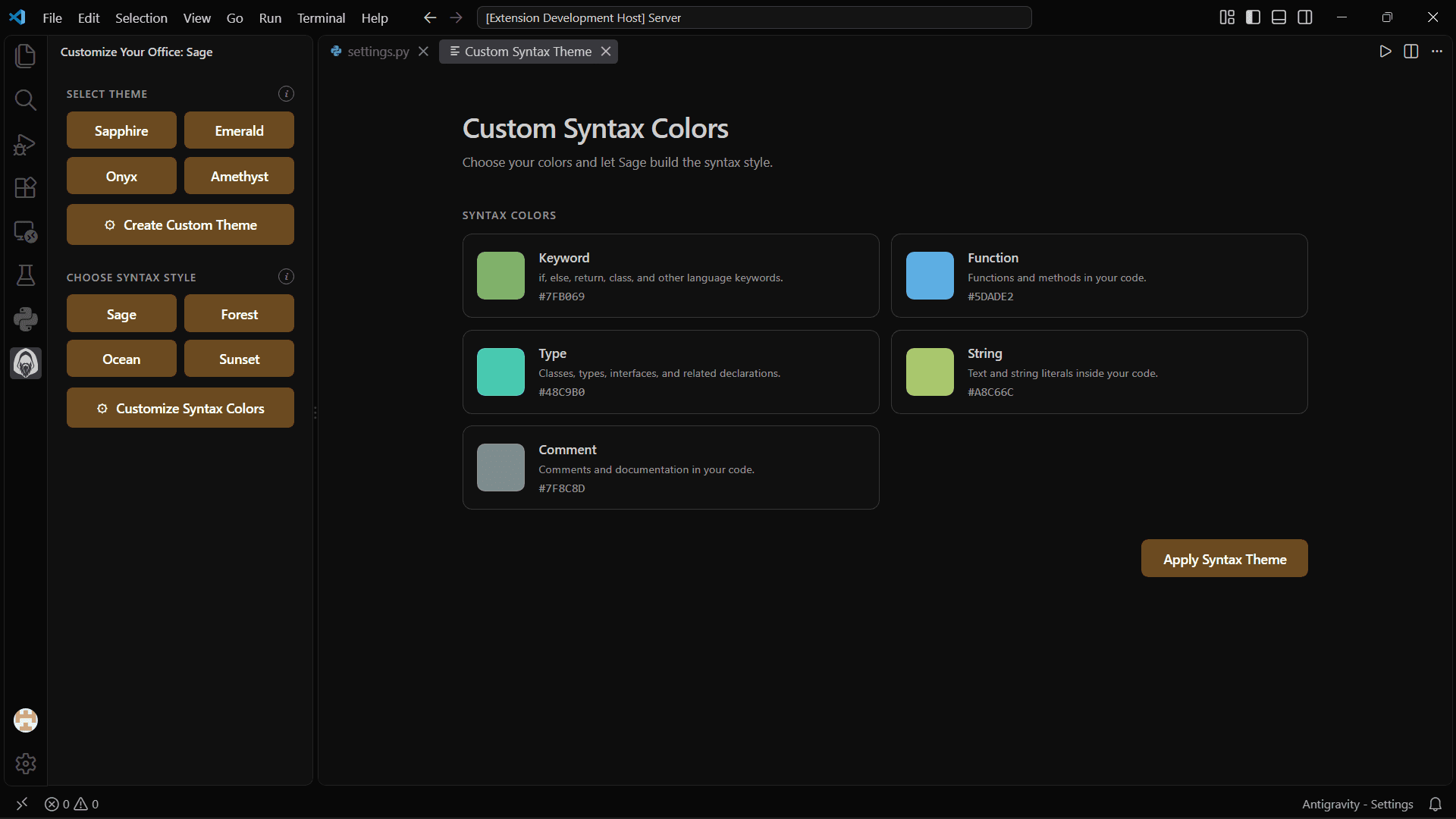Go back with the navigation arrow
The width and height of the screenshot is (1456, 819).
[x=430, y=17]
